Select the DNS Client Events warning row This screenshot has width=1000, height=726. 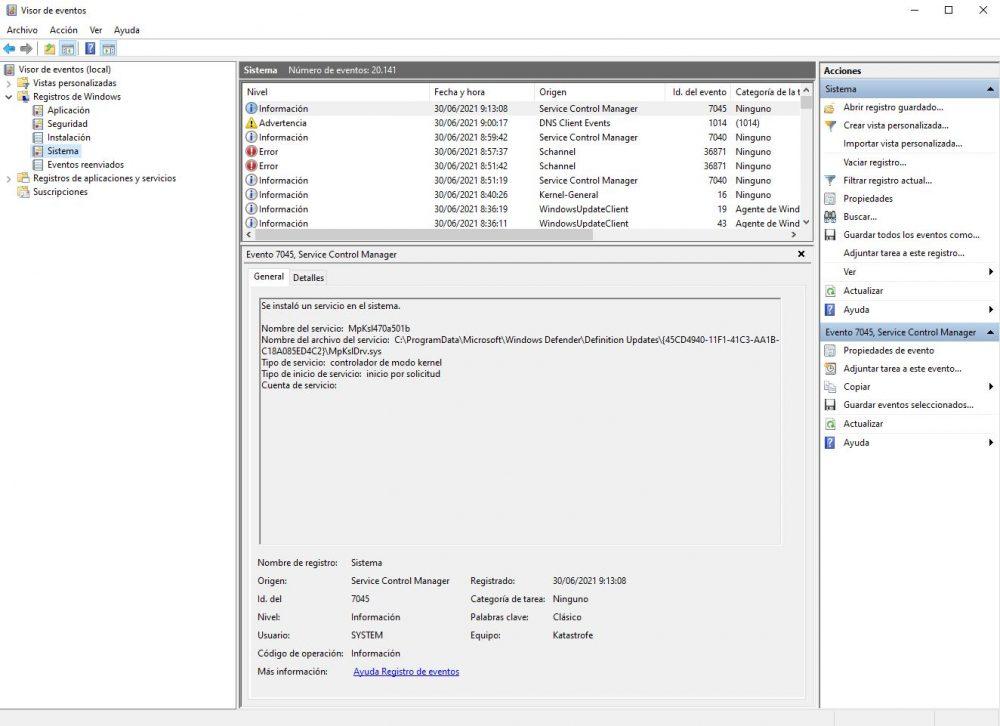522,123
